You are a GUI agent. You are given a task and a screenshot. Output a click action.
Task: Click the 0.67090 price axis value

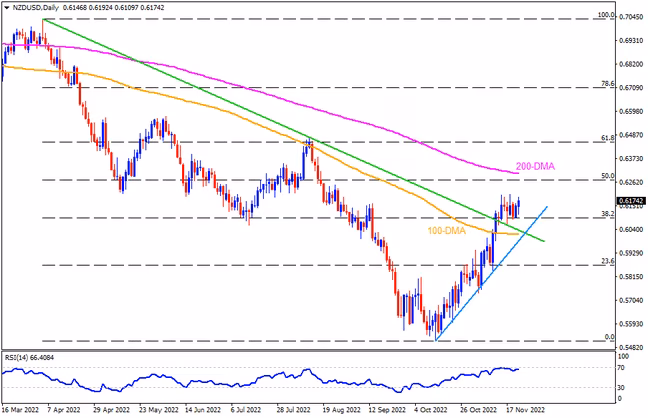[631, 88]
